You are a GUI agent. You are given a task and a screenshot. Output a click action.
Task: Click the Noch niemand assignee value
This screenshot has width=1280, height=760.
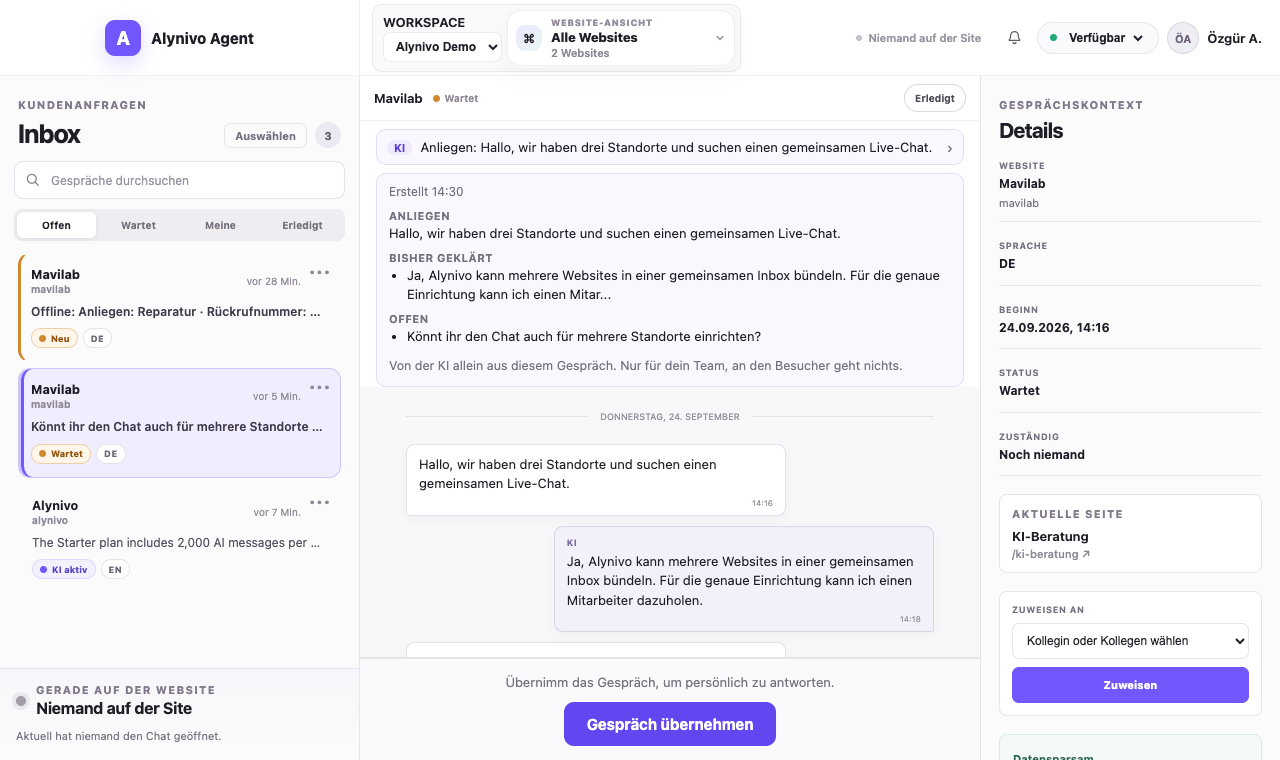[x=1042, y=454]
